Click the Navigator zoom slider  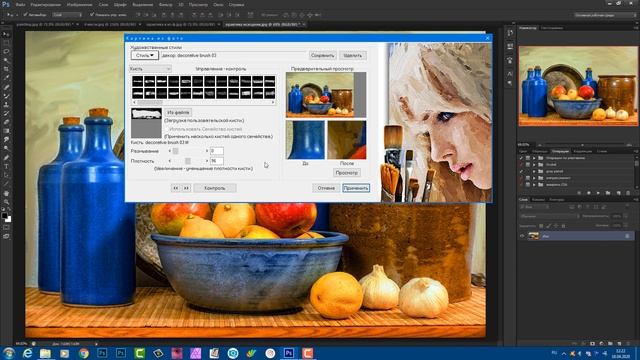[582, 144]
